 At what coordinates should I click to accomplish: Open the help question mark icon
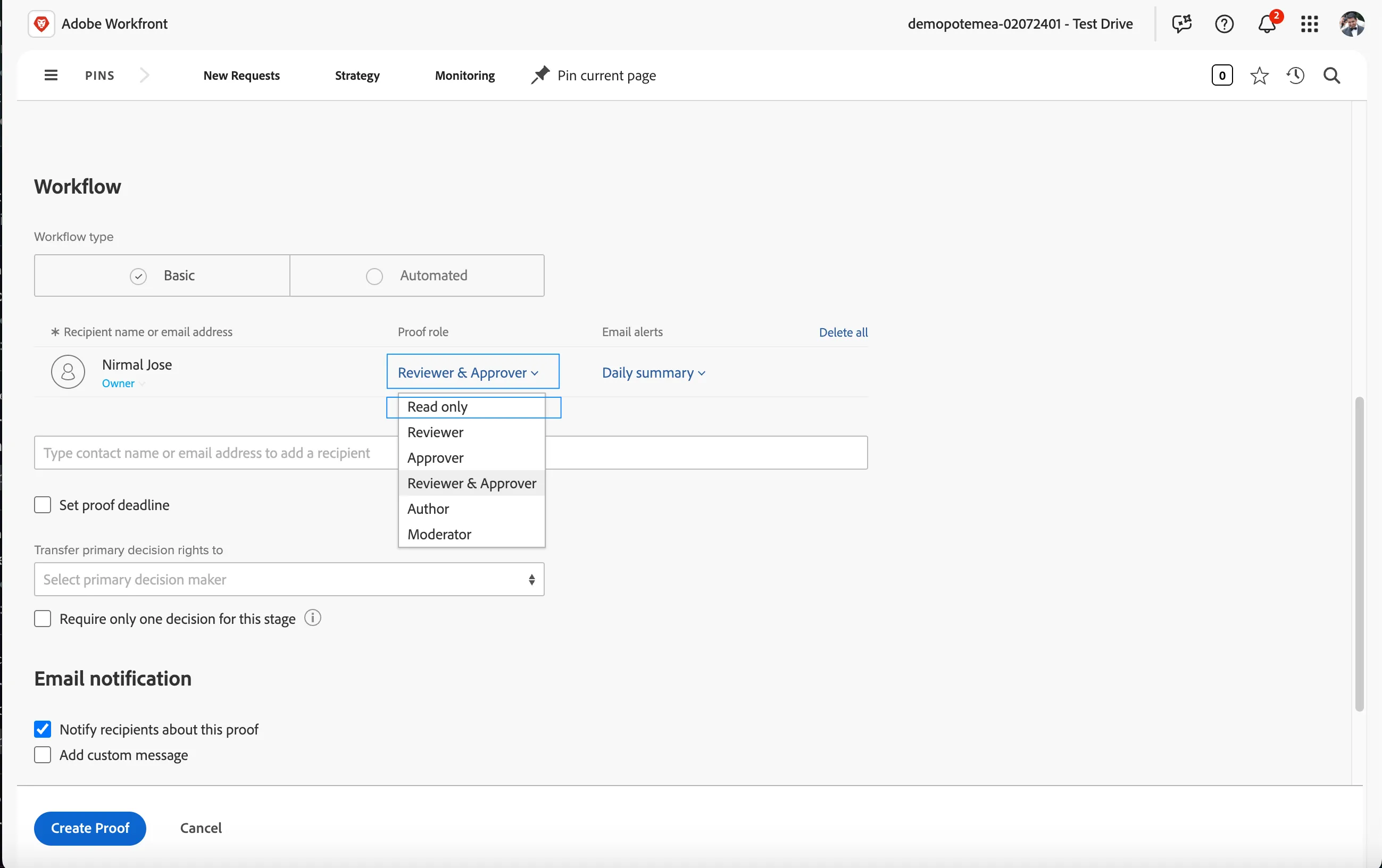pyautogui.click(x=1224, y=23)
